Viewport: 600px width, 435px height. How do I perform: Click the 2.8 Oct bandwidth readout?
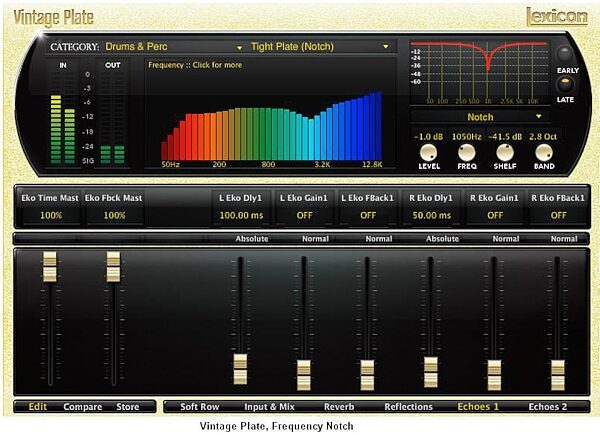pos(543,137)
